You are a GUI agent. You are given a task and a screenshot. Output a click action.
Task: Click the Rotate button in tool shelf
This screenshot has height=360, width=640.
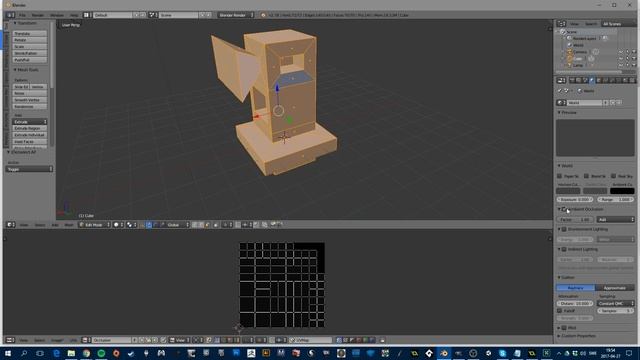30,40
